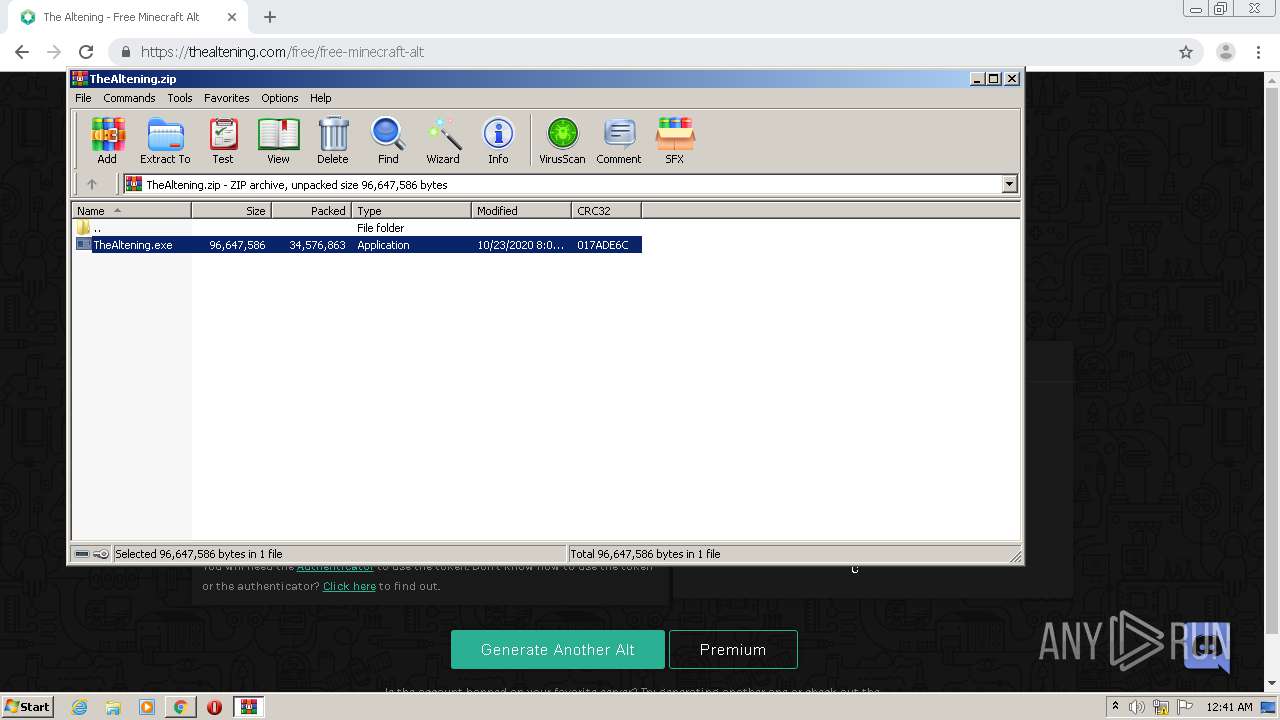
Task: Open the Favorites menu
Action: click(227, 98)
